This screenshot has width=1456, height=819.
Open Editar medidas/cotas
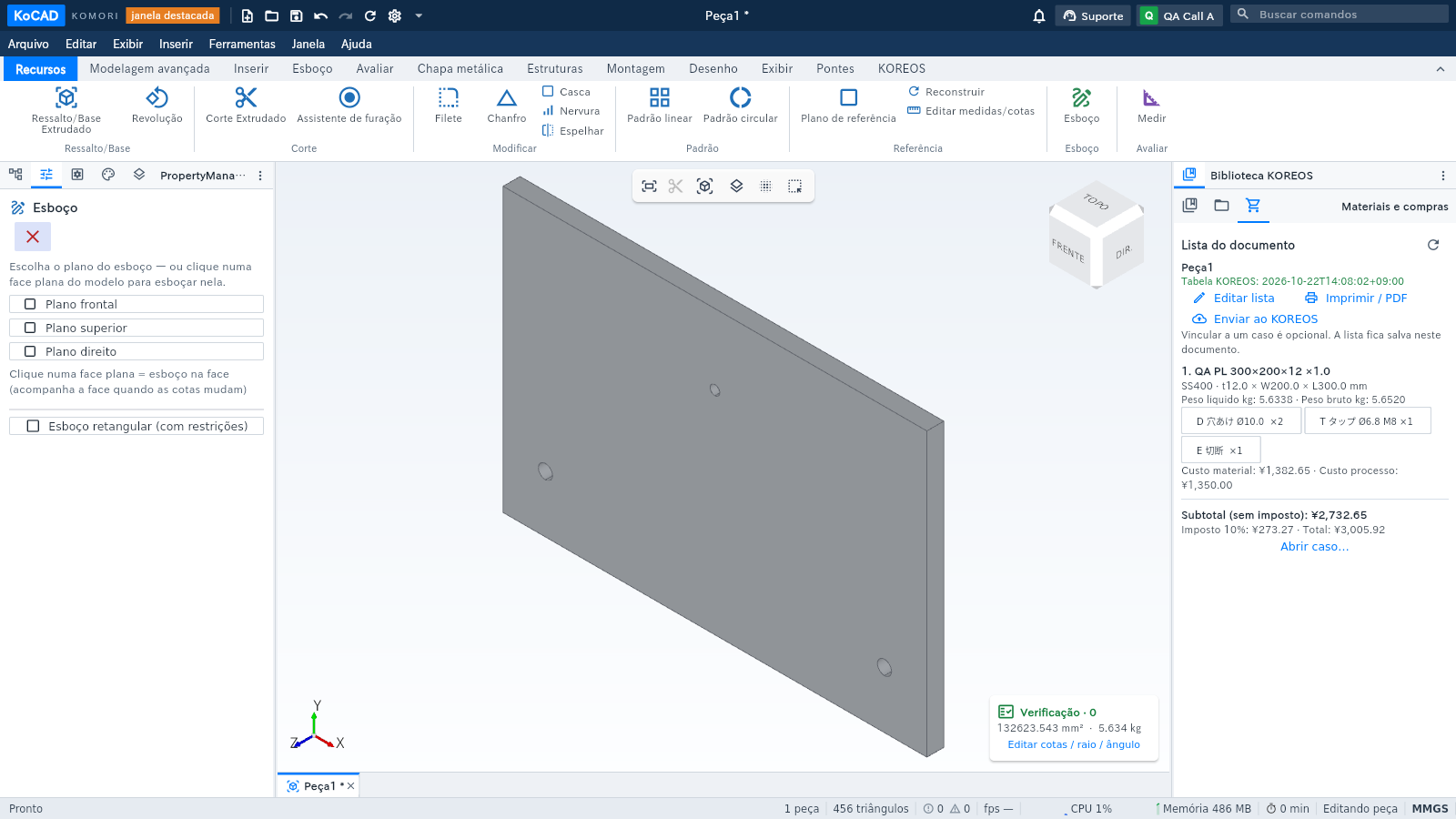[971, 111]
